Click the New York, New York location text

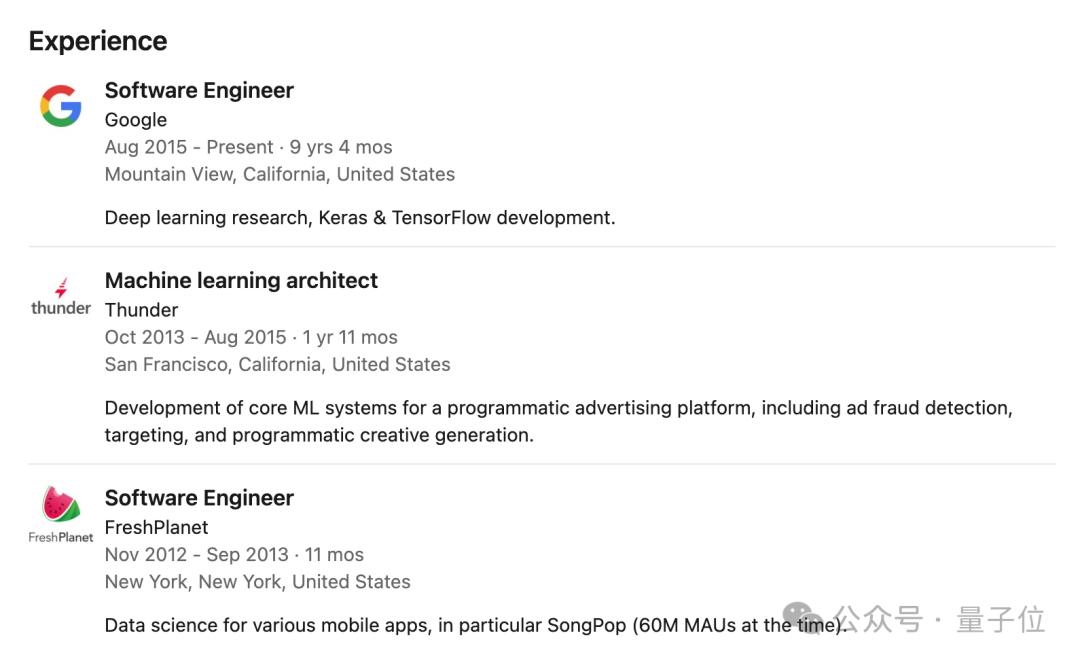click(257, 581)
